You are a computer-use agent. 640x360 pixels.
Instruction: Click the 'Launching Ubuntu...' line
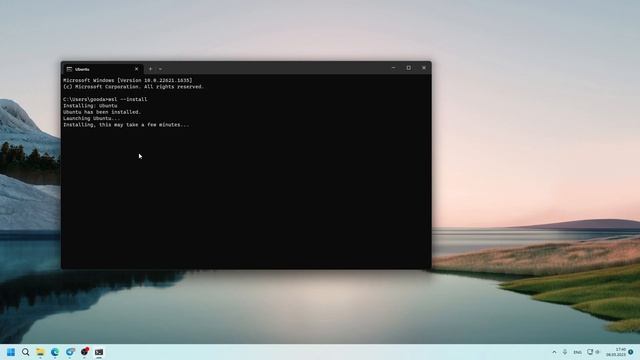tap(92, 118)
